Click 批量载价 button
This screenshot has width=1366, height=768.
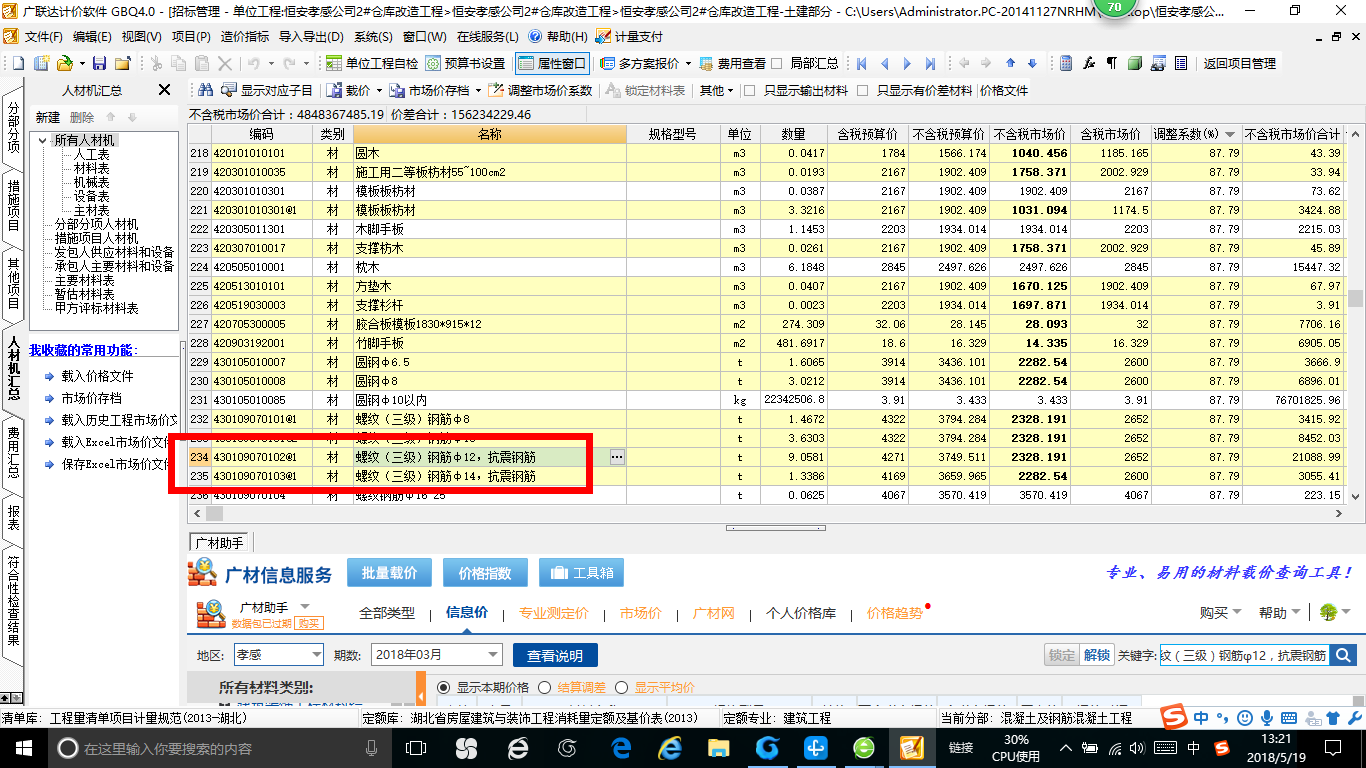click(389, 573)
